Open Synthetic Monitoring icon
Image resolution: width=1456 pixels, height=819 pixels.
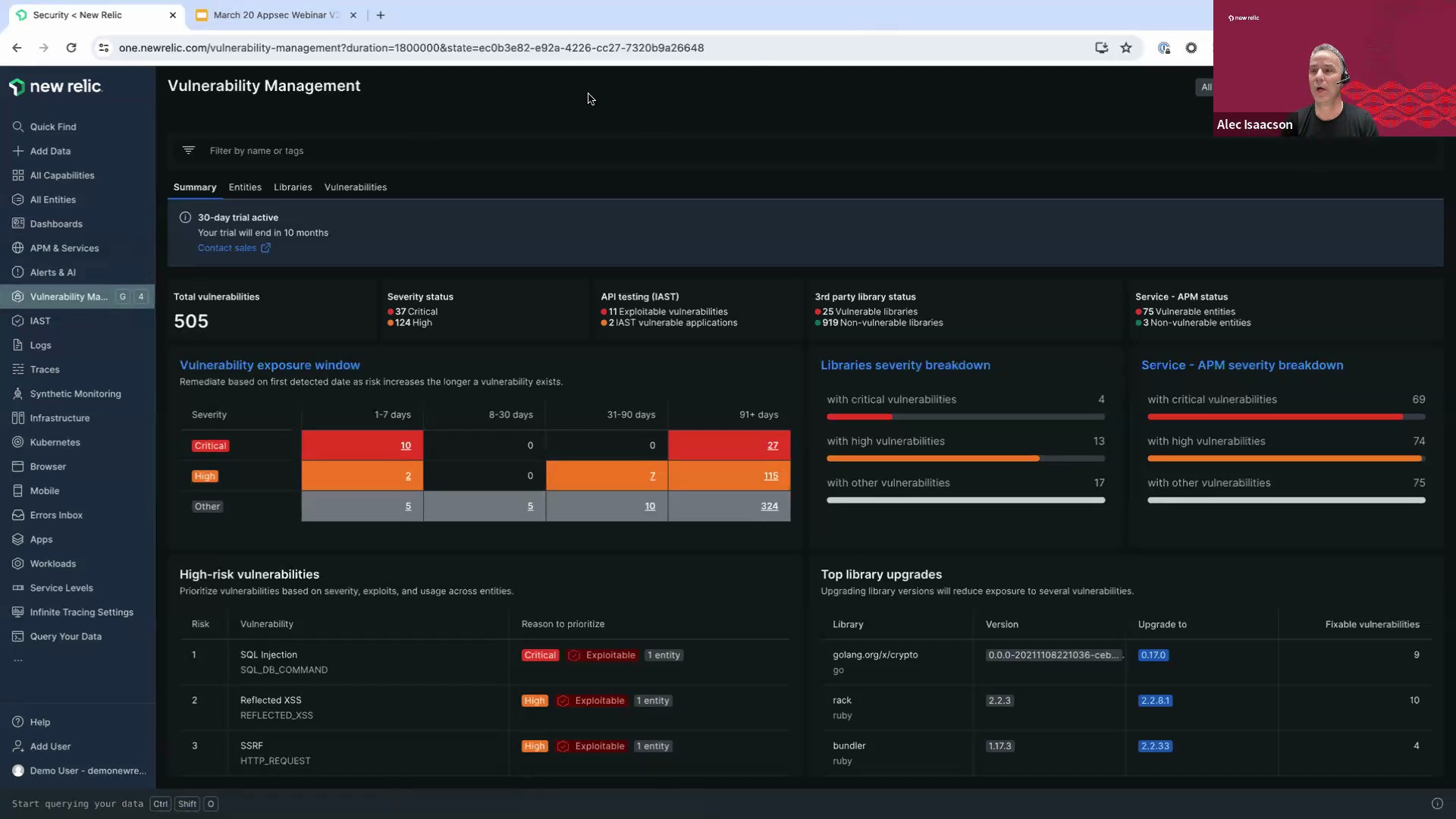pos(18,394)
